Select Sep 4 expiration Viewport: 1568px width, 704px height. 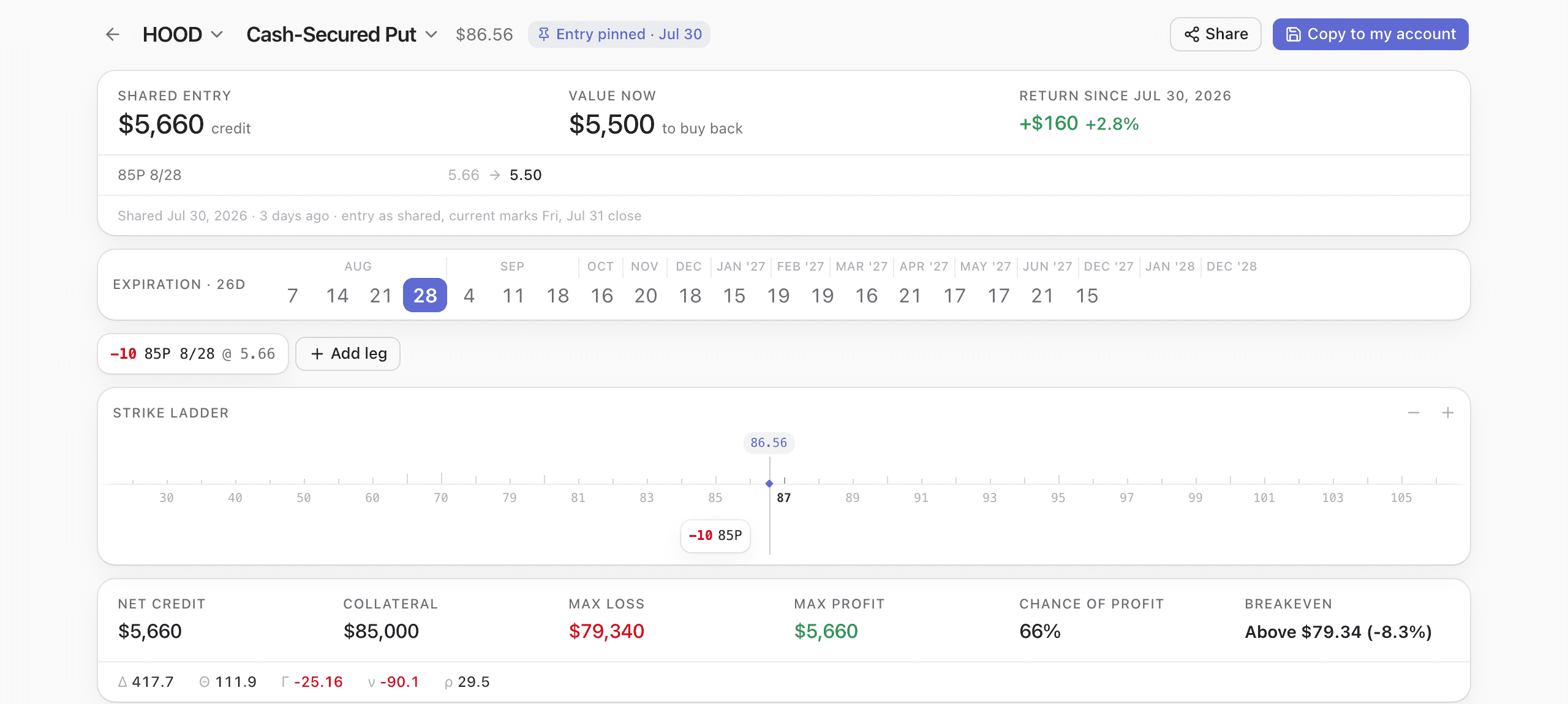469,296
